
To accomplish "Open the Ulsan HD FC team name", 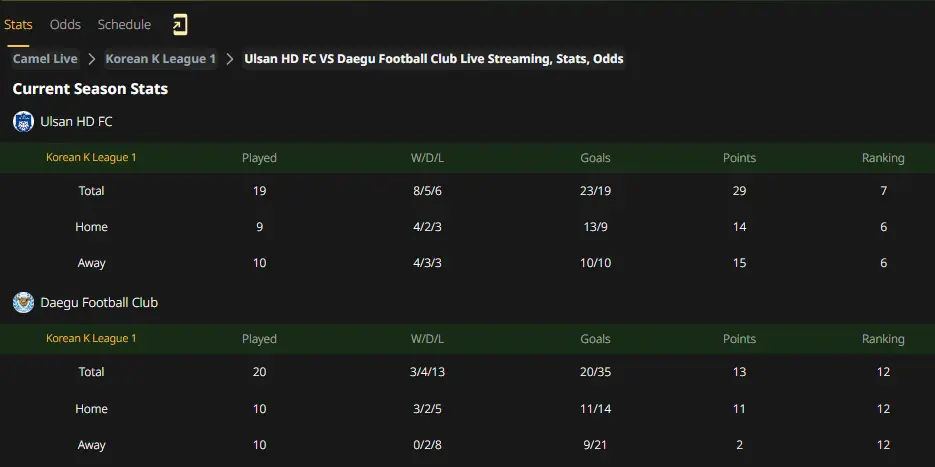I will pyautogui.click(x=76, y=122).
